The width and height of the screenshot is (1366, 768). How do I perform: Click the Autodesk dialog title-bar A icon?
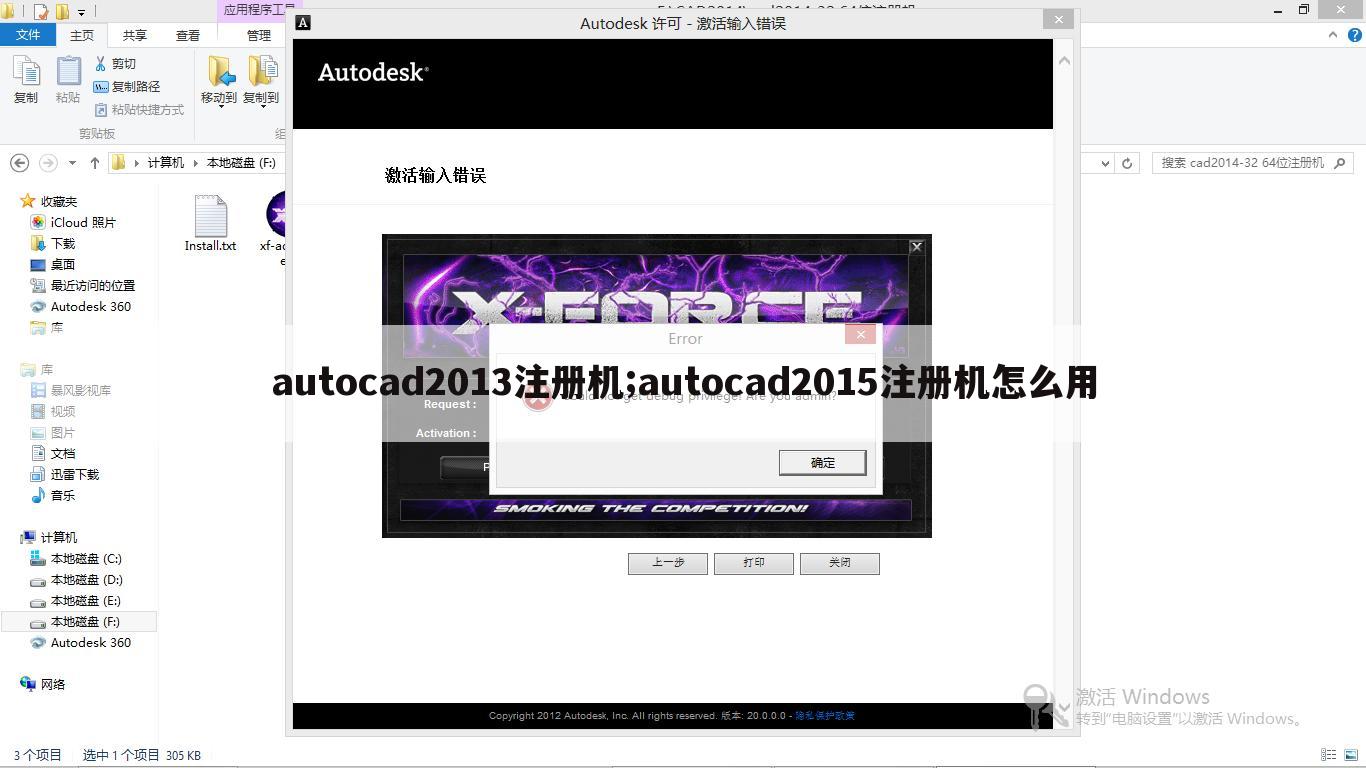[x=303, y=23]
